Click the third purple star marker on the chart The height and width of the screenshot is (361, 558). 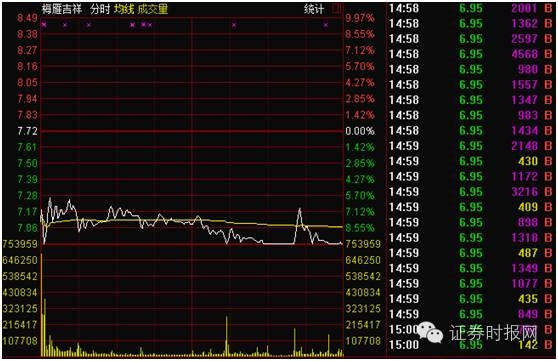[89, 25]
